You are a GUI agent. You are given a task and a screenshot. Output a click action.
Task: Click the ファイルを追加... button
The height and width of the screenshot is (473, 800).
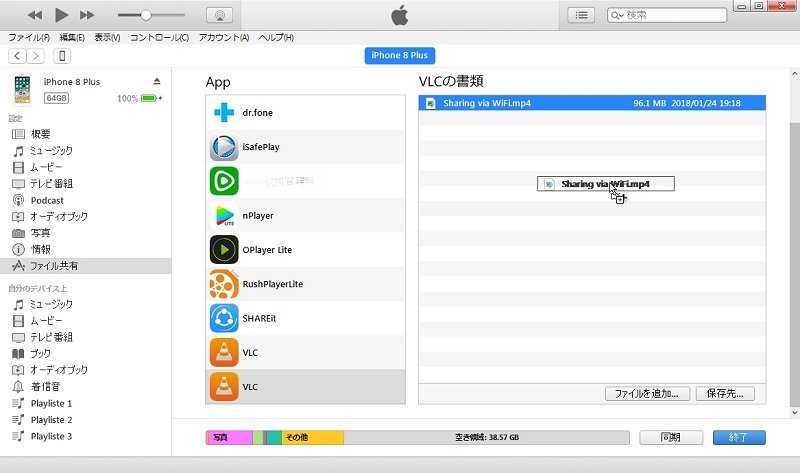(x=647, y=393)
